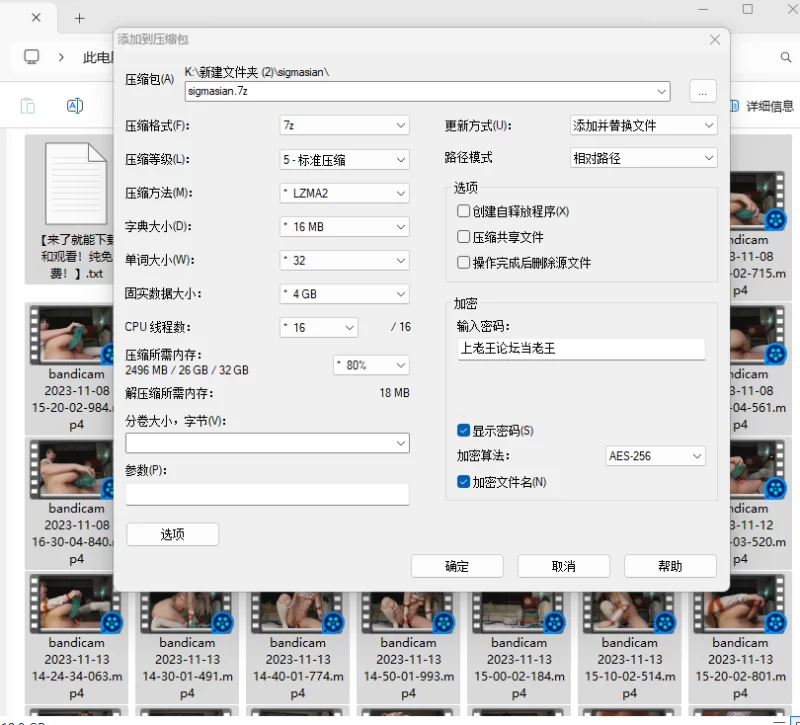Click the rename icon in Explorer toolbar
This screenshot has width=800, height=725.
(x=74, y=106)
